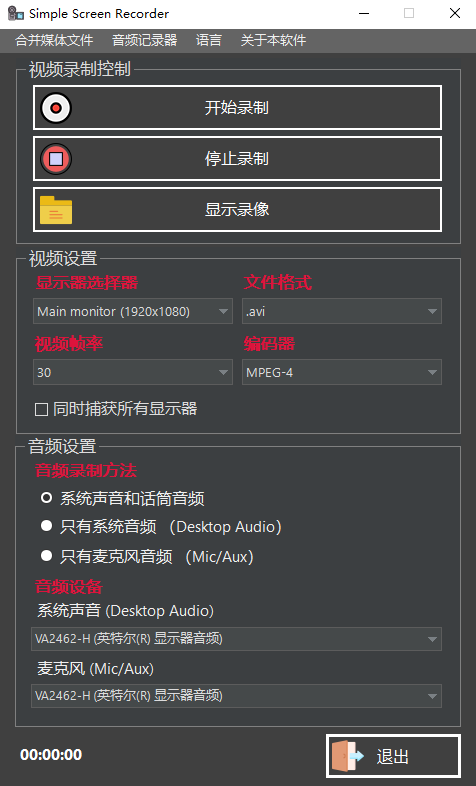Open the 系统声音 Desktop Audio device dropdown
The height and width of the screenshot is (786, 476).
tap(236, 639)
